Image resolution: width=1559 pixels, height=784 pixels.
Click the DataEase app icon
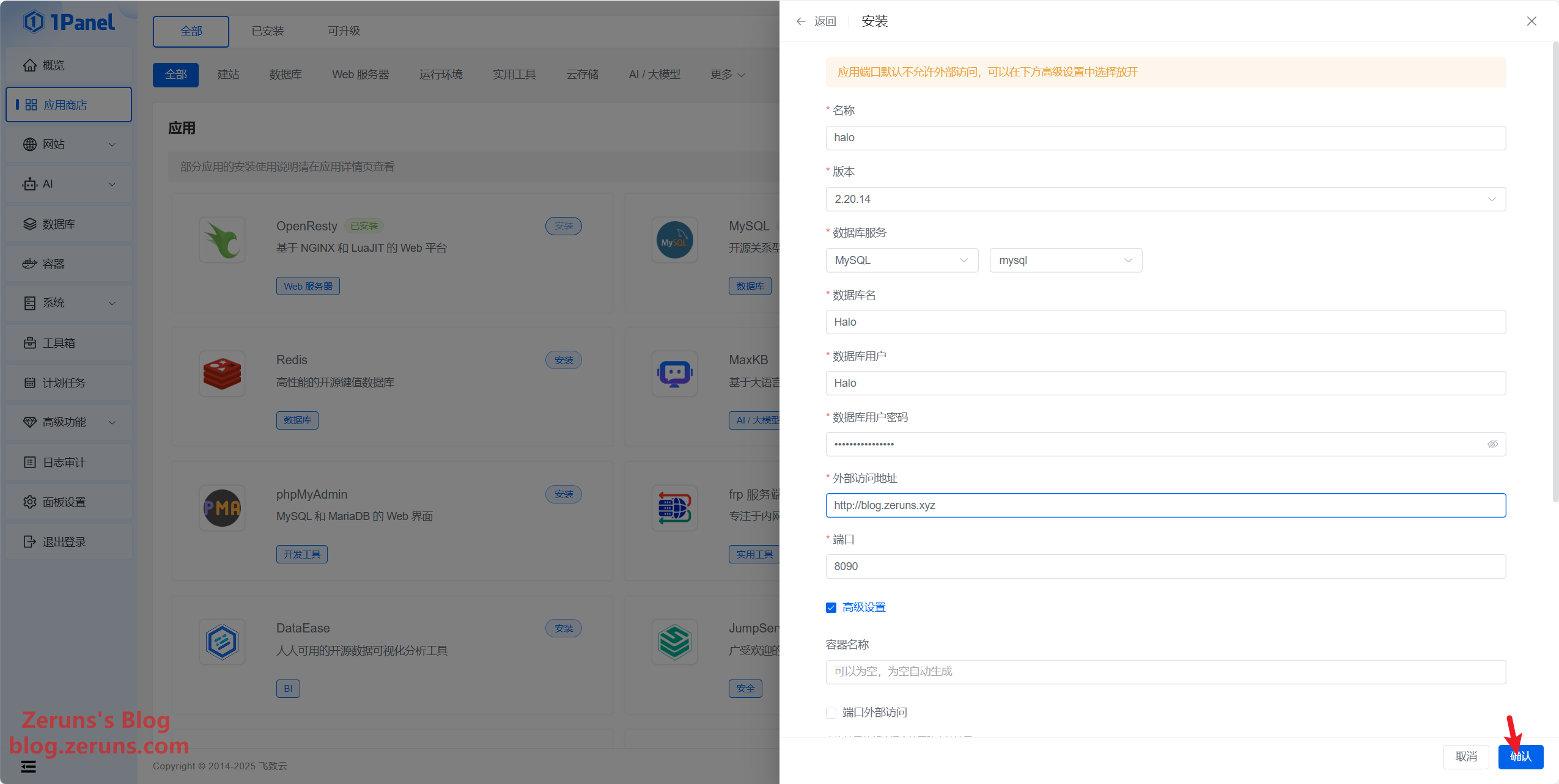pos(222,642)
